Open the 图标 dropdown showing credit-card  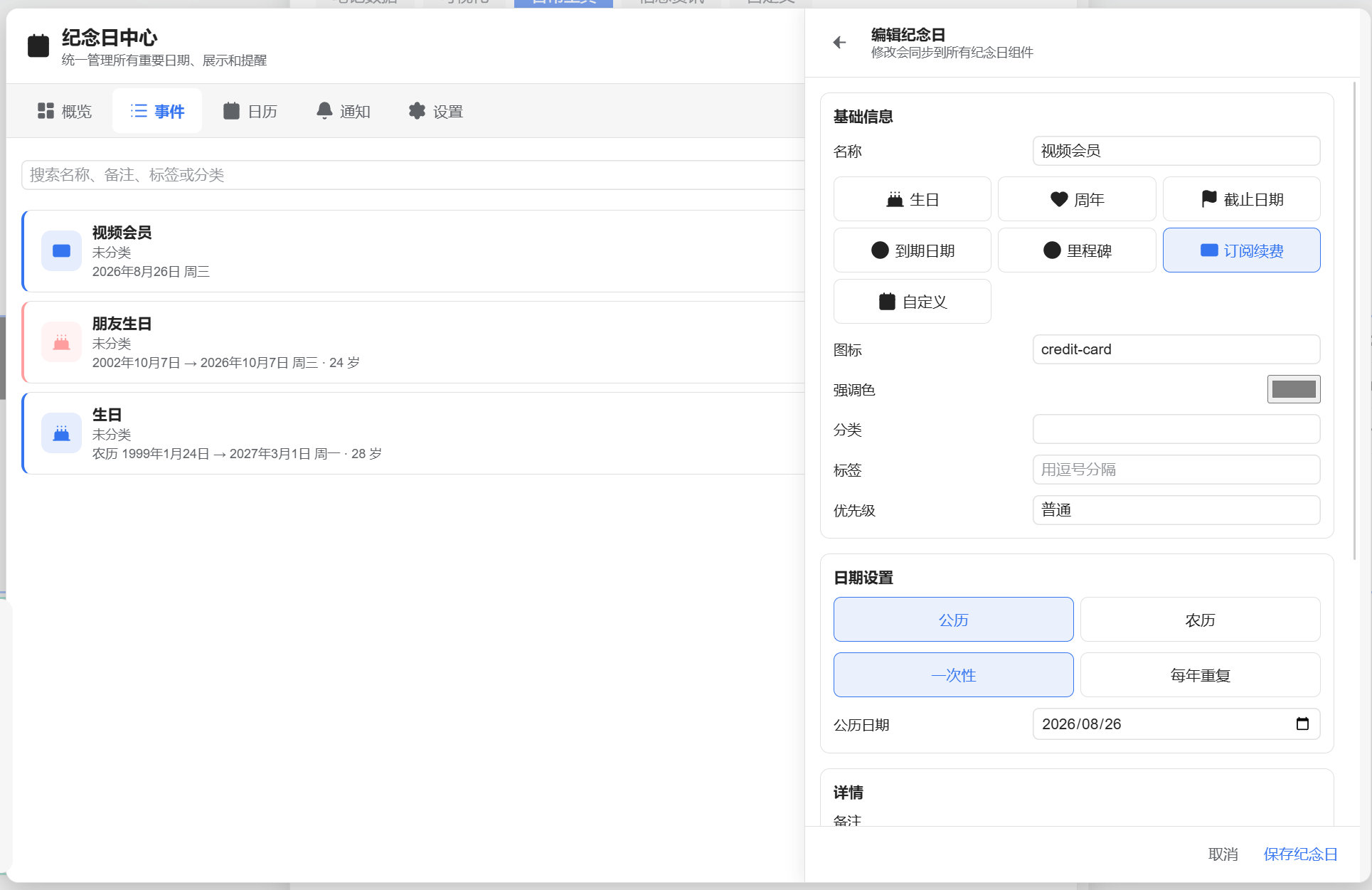click(x=1176, y=349)
